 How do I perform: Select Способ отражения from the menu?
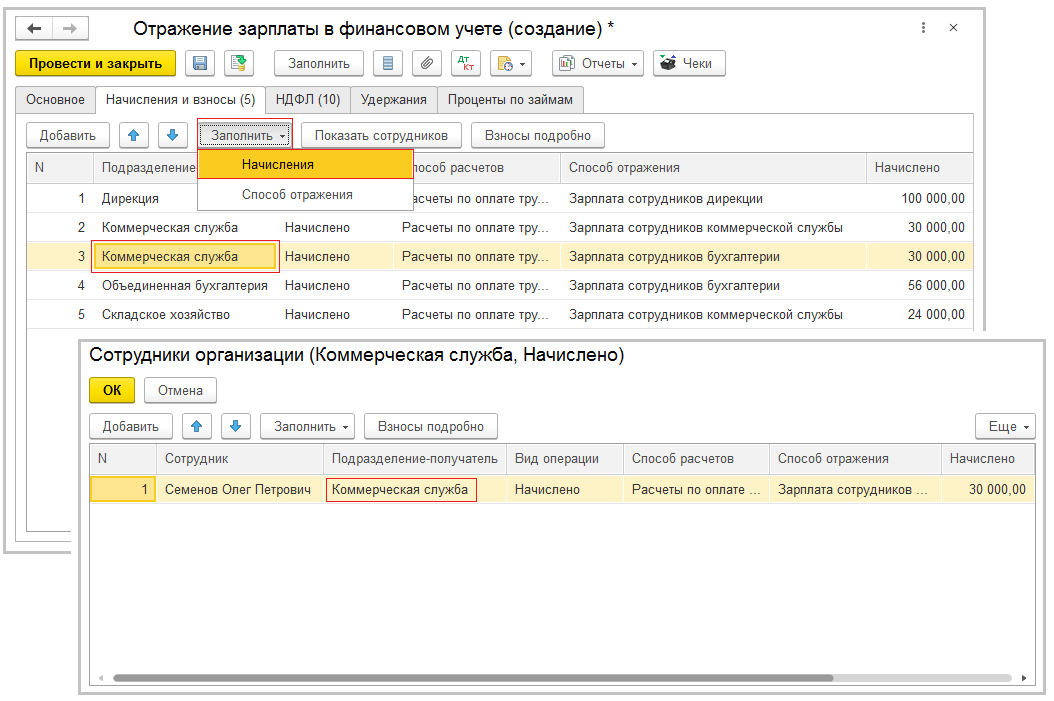point(297,195)
